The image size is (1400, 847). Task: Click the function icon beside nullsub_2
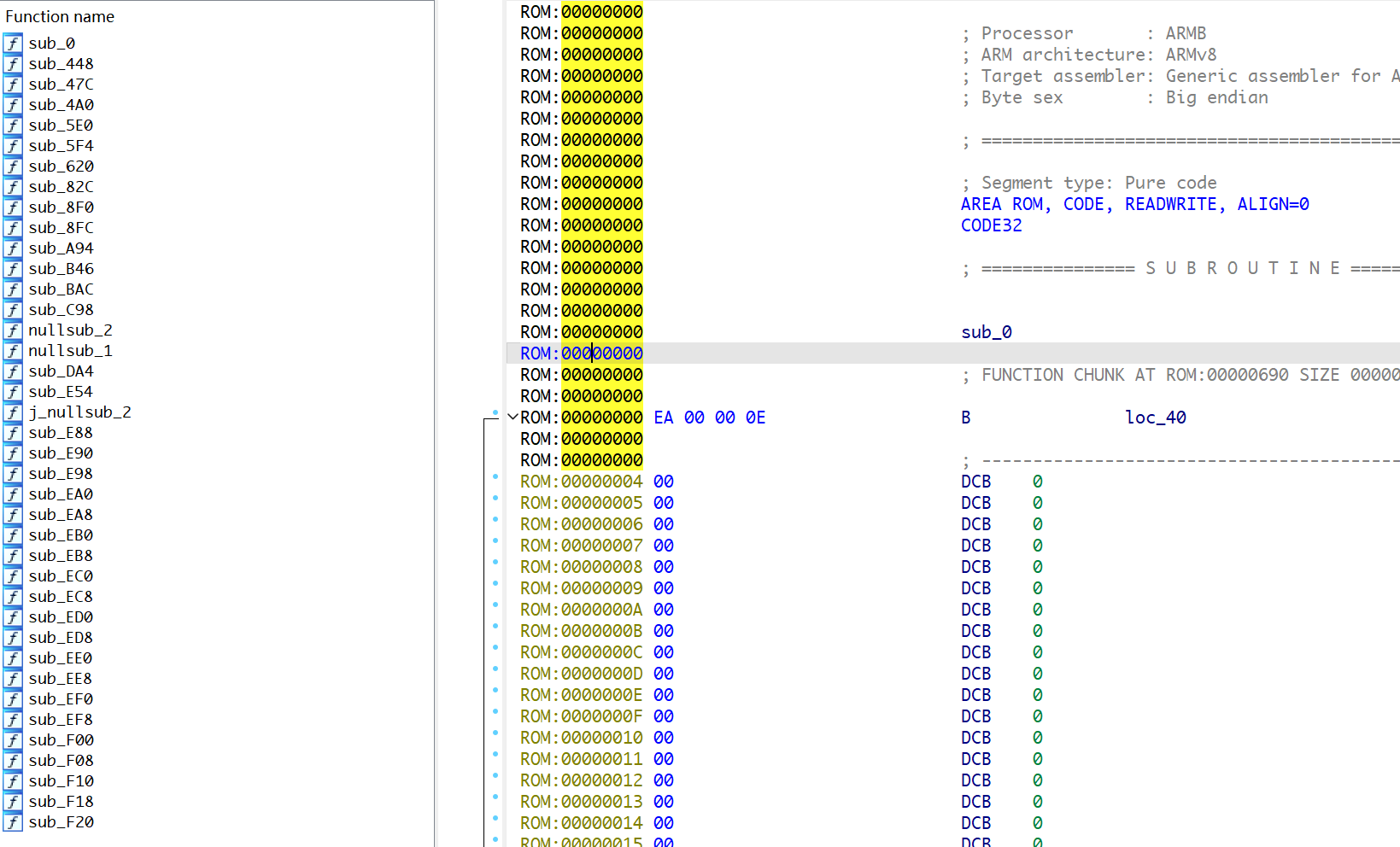(13, 330)
